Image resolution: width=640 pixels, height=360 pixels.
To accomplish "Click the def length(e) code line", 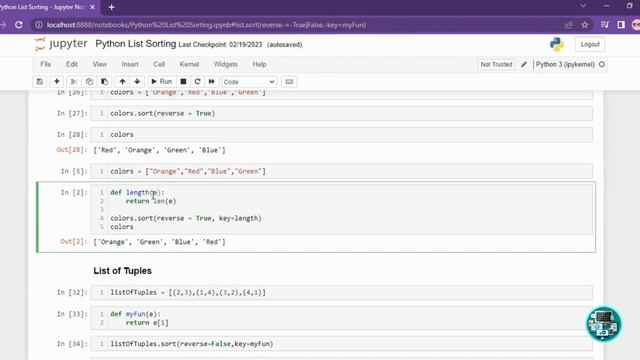I will (137, 193).
